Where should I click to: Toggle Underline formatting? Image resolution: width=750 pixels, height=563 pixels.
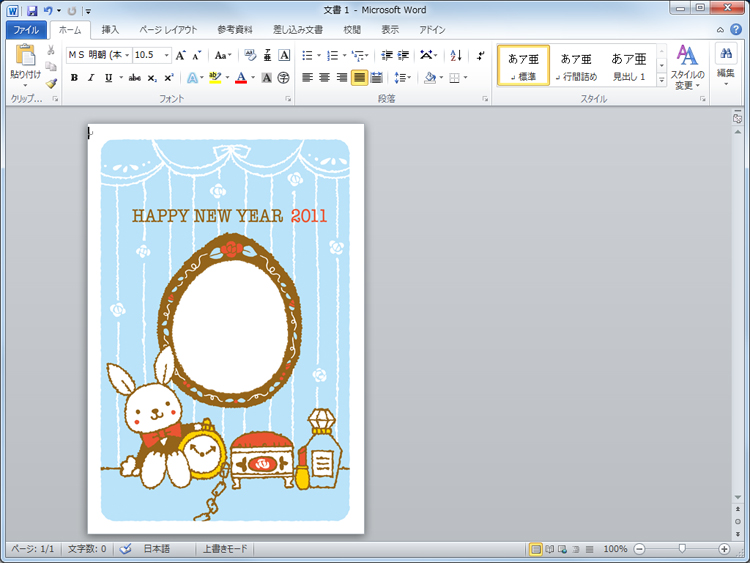point(109,77)
